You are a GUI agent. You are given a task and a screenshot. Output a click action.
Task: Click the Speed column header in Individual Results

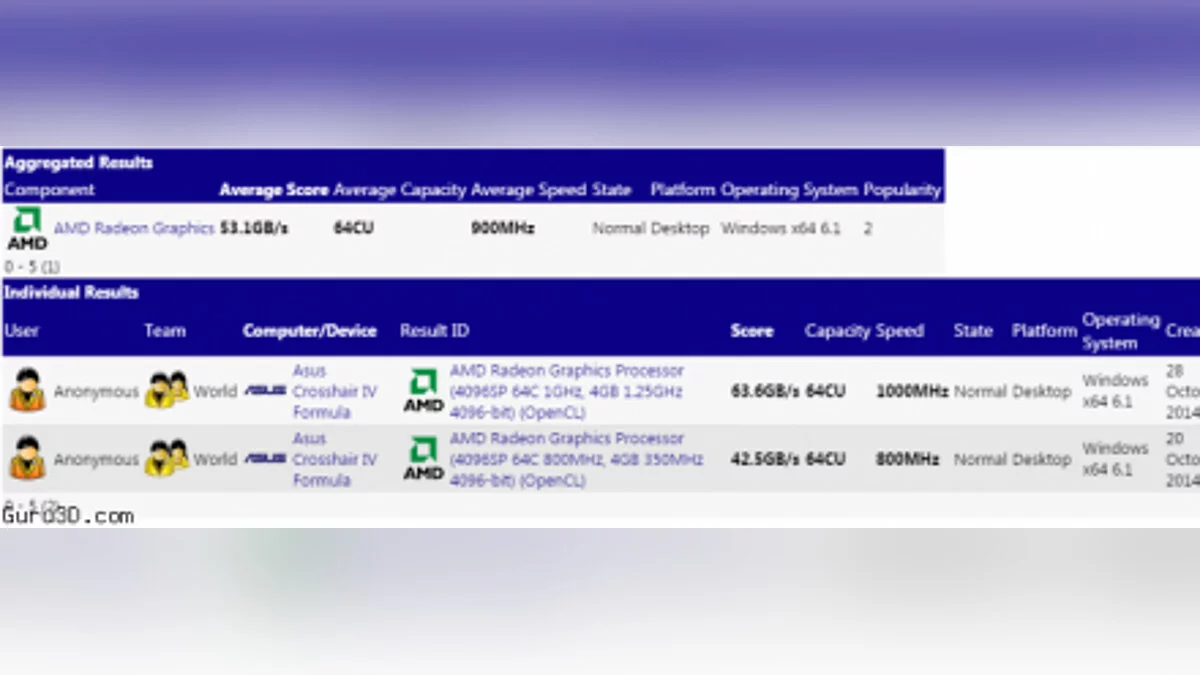[x=900, y=331]
